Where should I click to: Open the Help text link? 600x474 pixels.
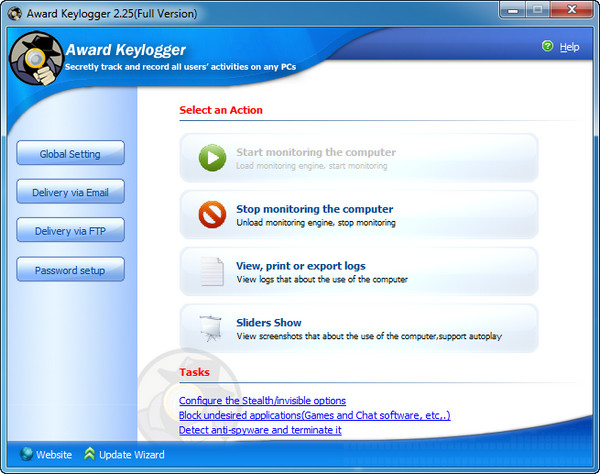point(569,47)
